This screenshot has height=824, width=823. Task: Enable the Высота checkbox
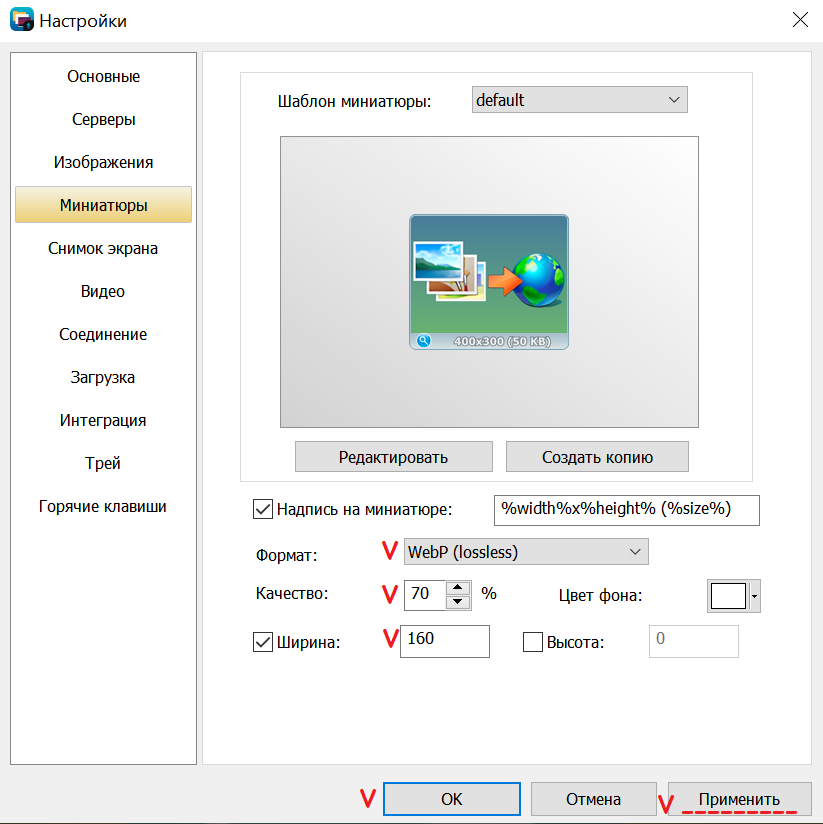pyautogui.click(x=533, y=642)
